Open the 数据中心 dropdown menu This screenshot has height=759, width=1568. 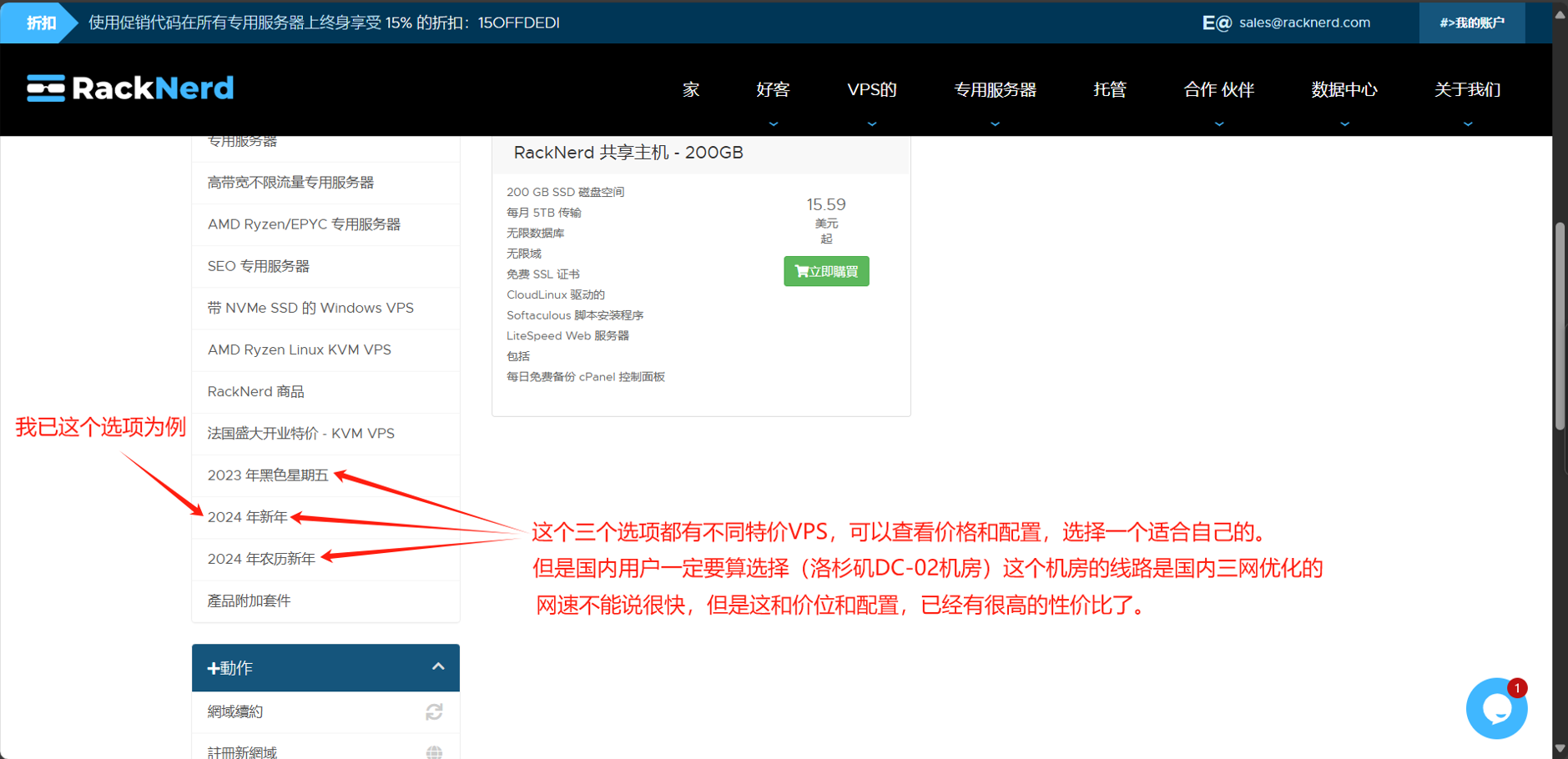point(1344,90)
